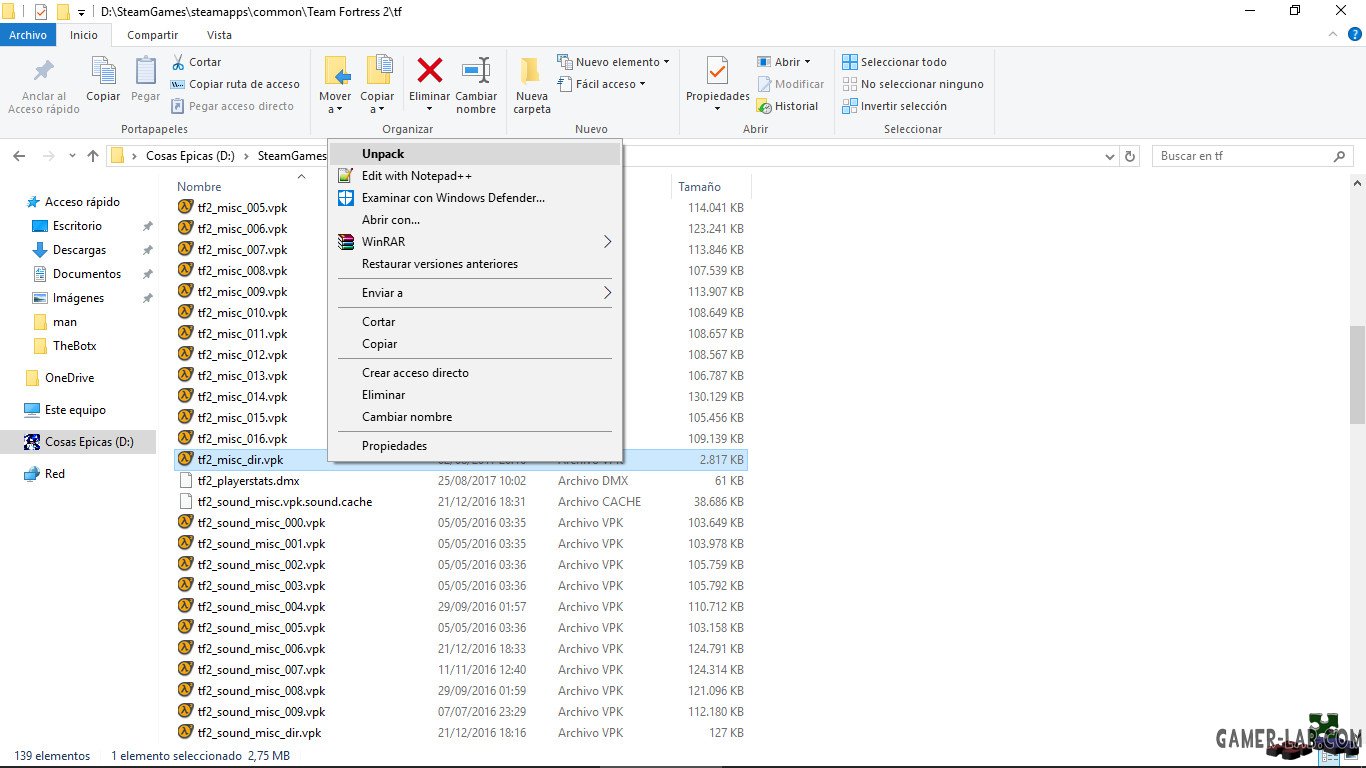Expand the WinRAR submenu
This screenshot has width=1366, height=768.
pyautogui.click(x=475, y=242)
